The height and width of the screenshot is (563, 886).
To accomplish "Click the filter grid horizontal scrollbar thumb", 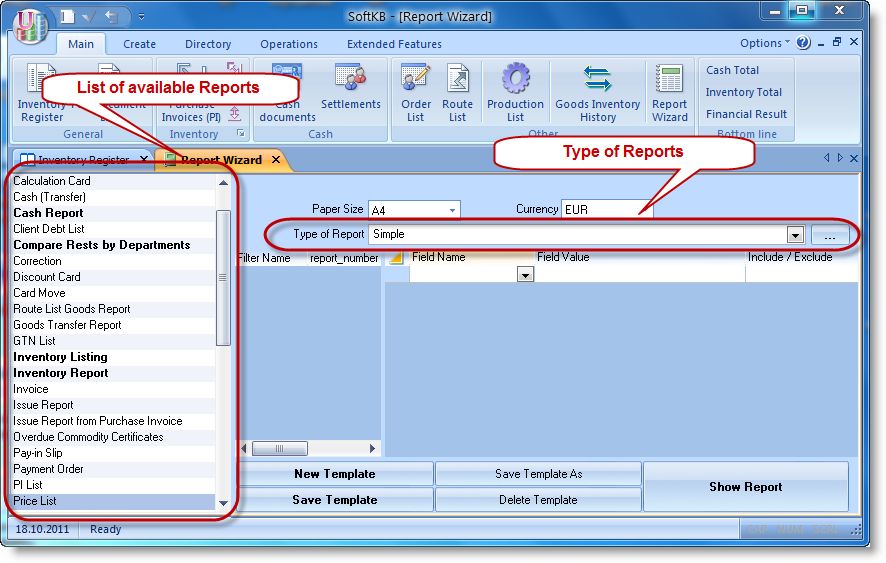I will tap(280, 448).
